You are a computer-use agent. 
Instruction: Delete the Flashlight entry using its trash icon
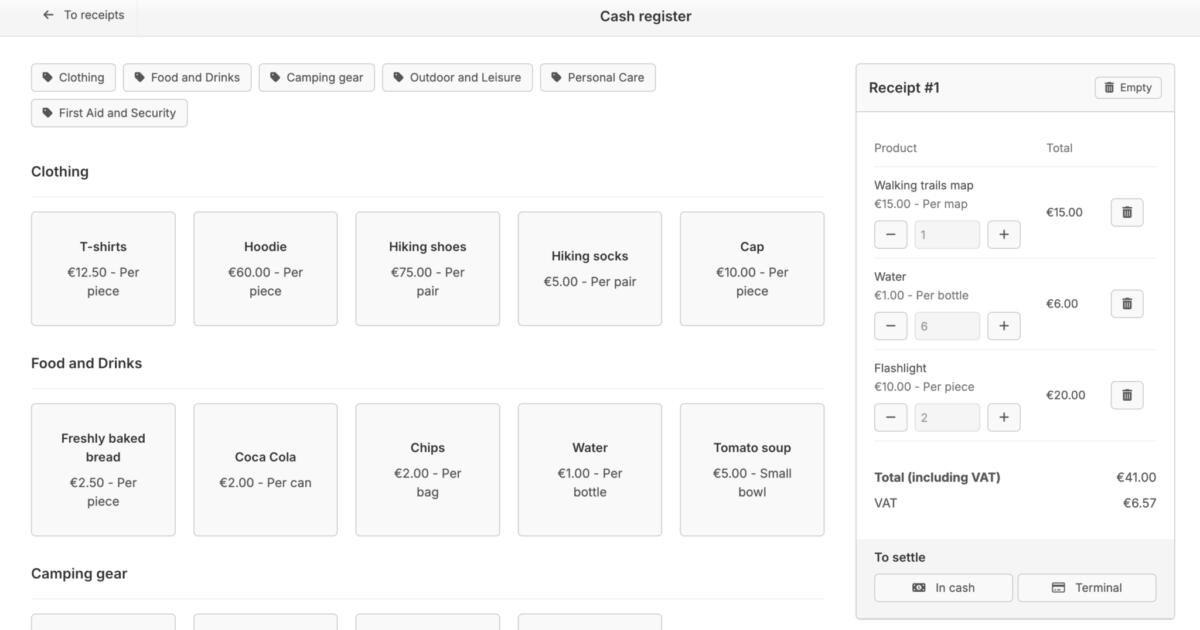point(1127,395)
